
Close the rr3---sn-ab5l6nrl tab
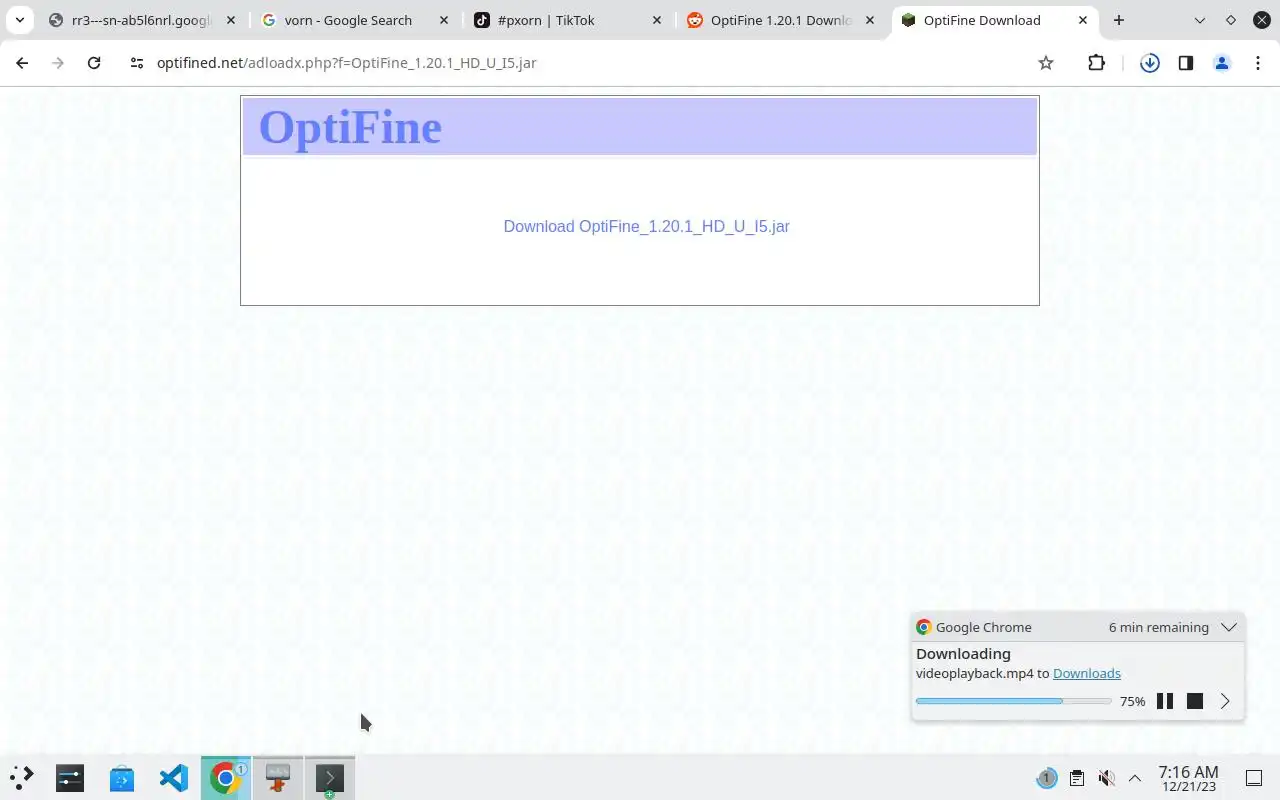pos(231,20)
